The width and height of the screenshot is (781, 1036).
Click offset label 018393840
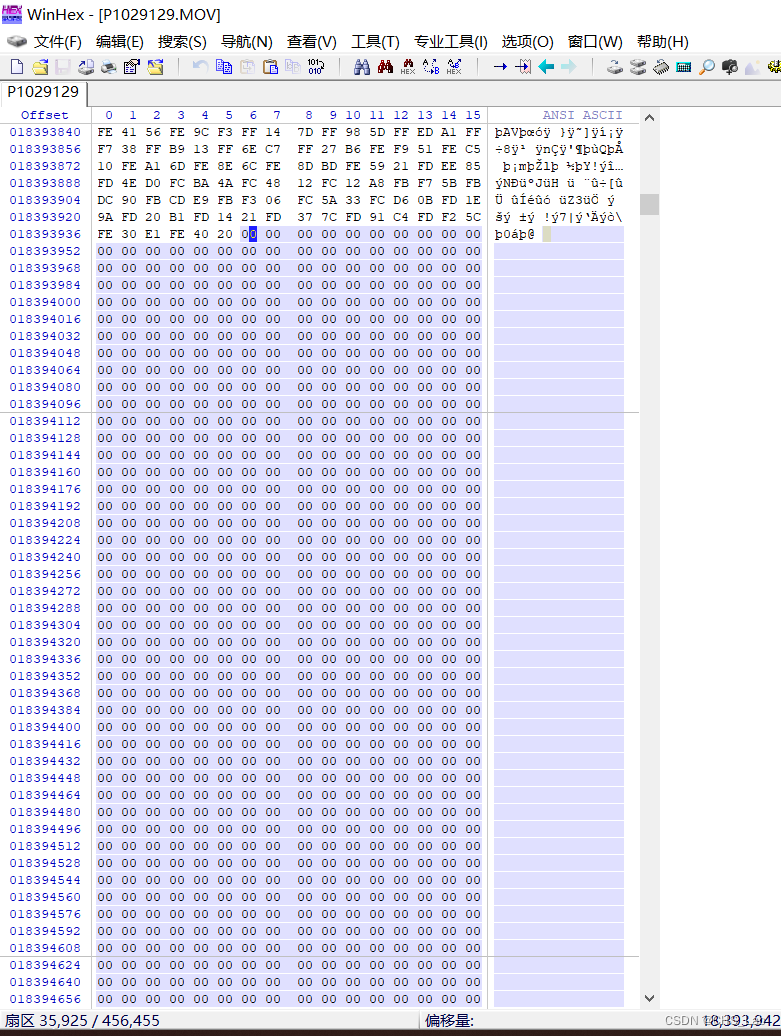point(45,132)
